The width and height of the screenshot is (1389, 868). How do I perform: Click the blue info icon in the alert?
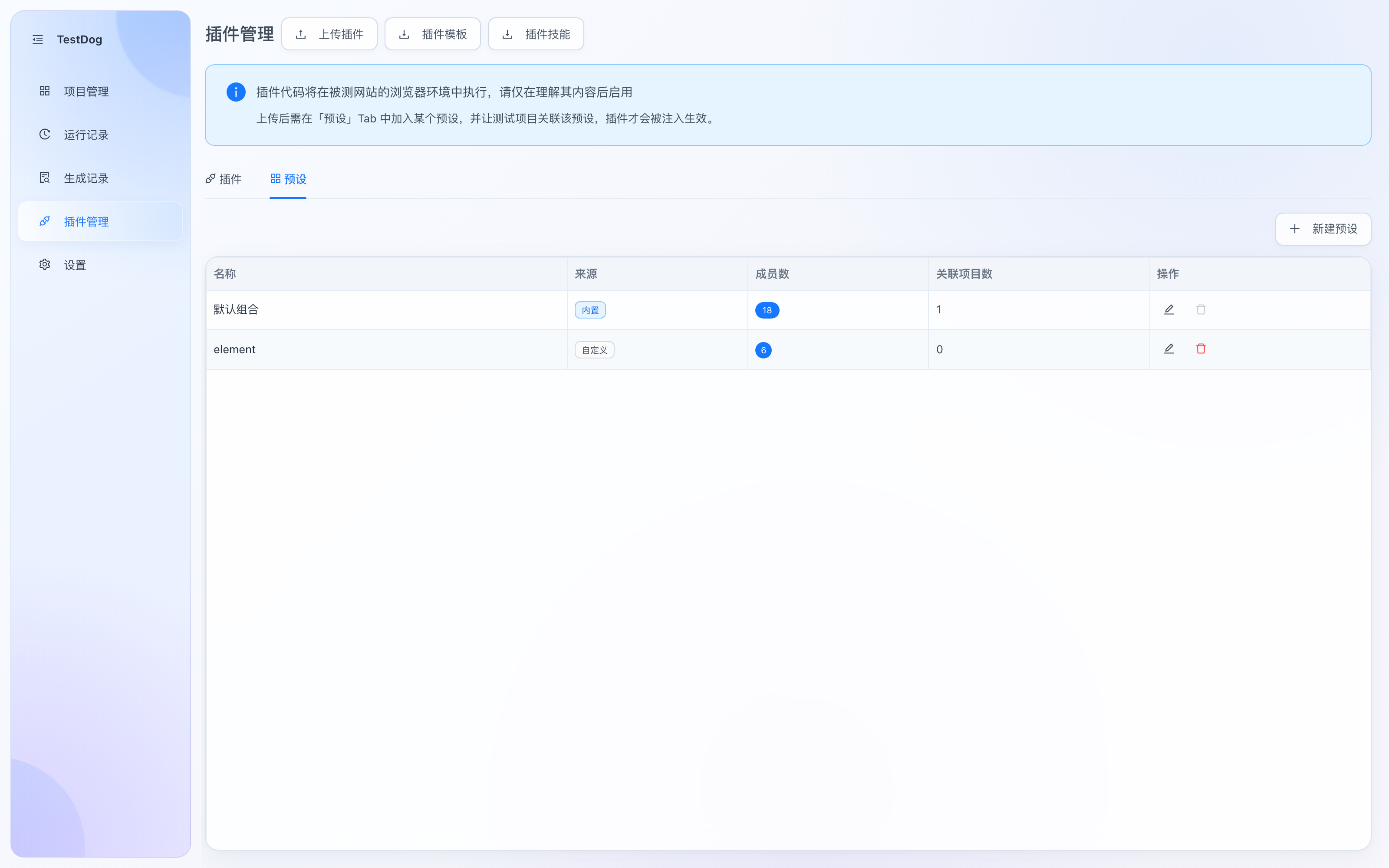(x=236, y=92)
